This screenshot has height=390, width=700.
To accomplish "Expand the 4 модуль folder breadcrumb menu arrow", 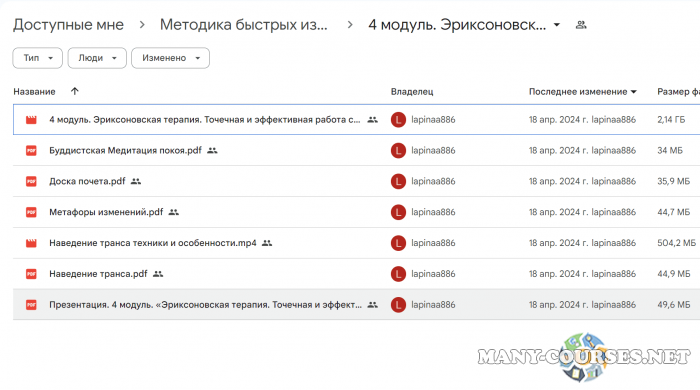I will pyautogui.click(x=557, y=25).
